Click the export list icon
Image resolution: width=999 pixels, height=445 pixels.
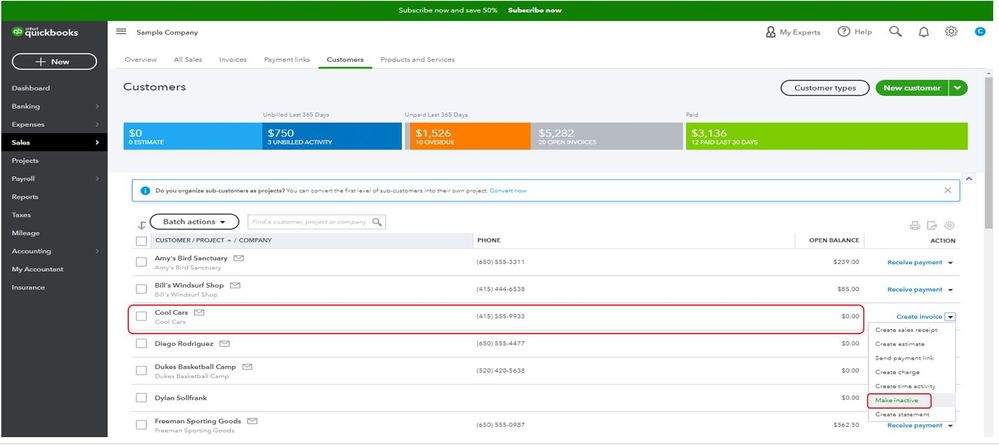[932, 225]
